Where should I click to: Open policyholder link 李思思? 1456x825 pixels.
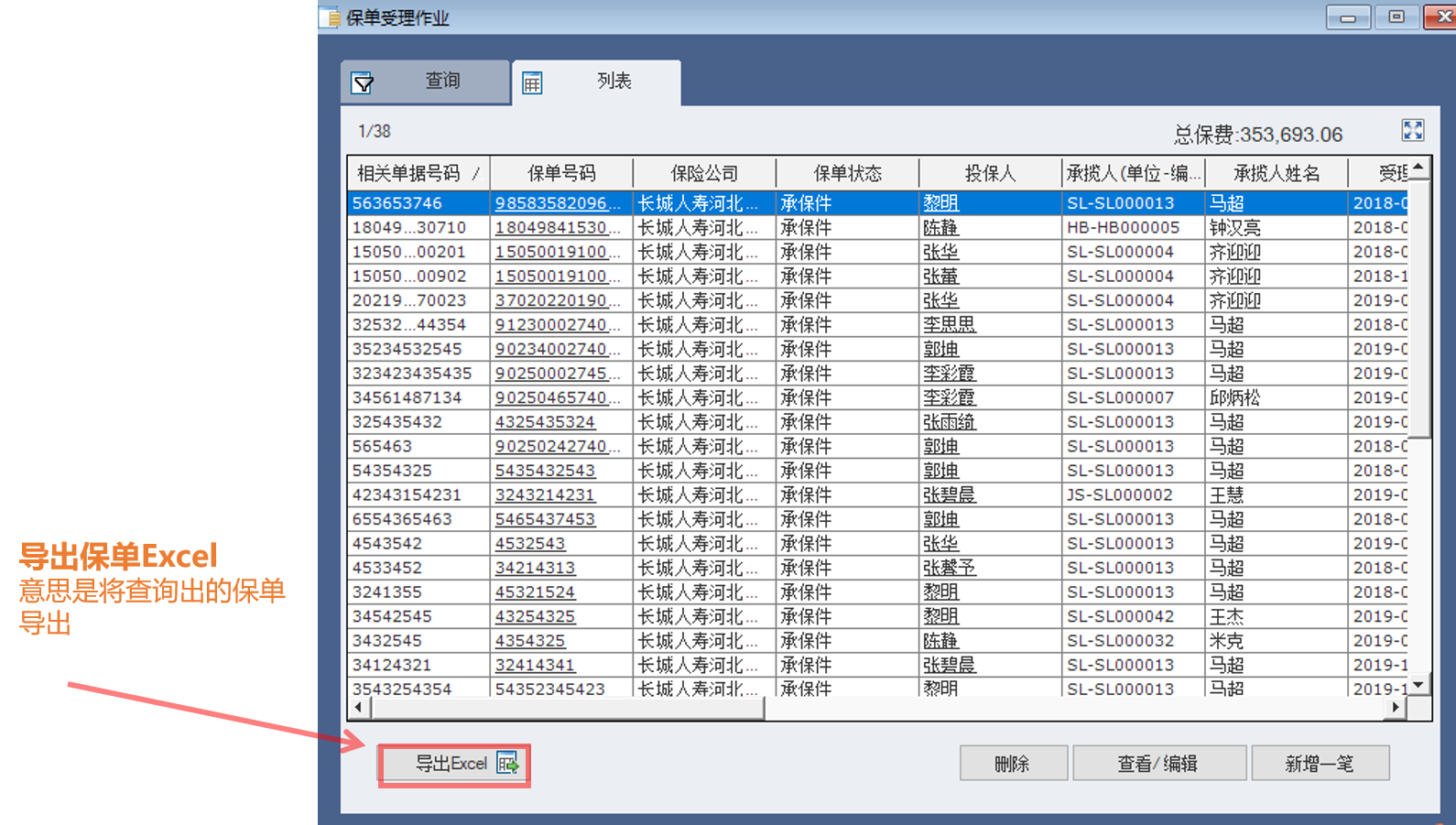(x=949, y=325)
